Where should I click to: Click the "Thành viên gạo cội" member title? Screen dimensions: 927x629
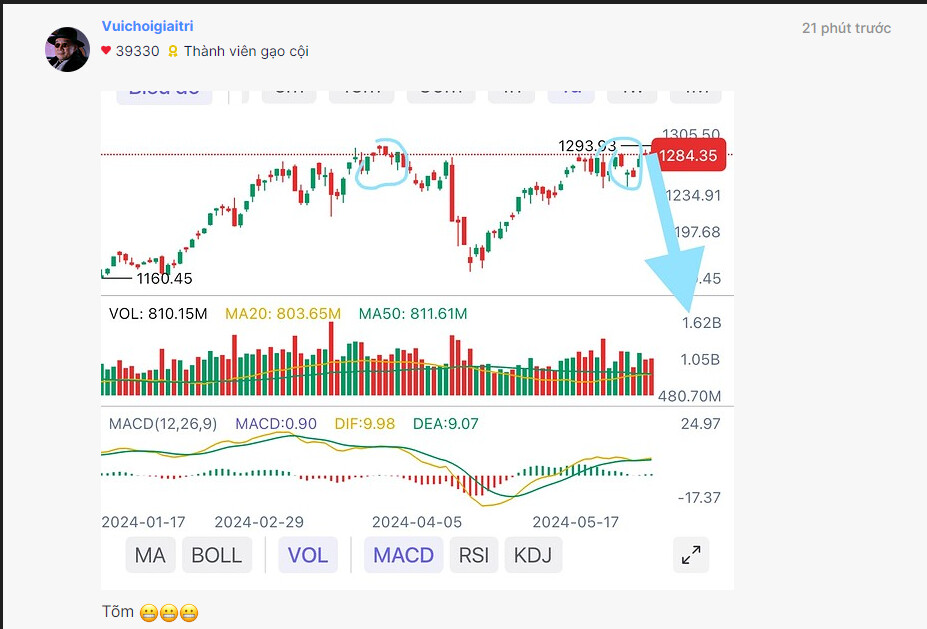[x=246, y=51]
